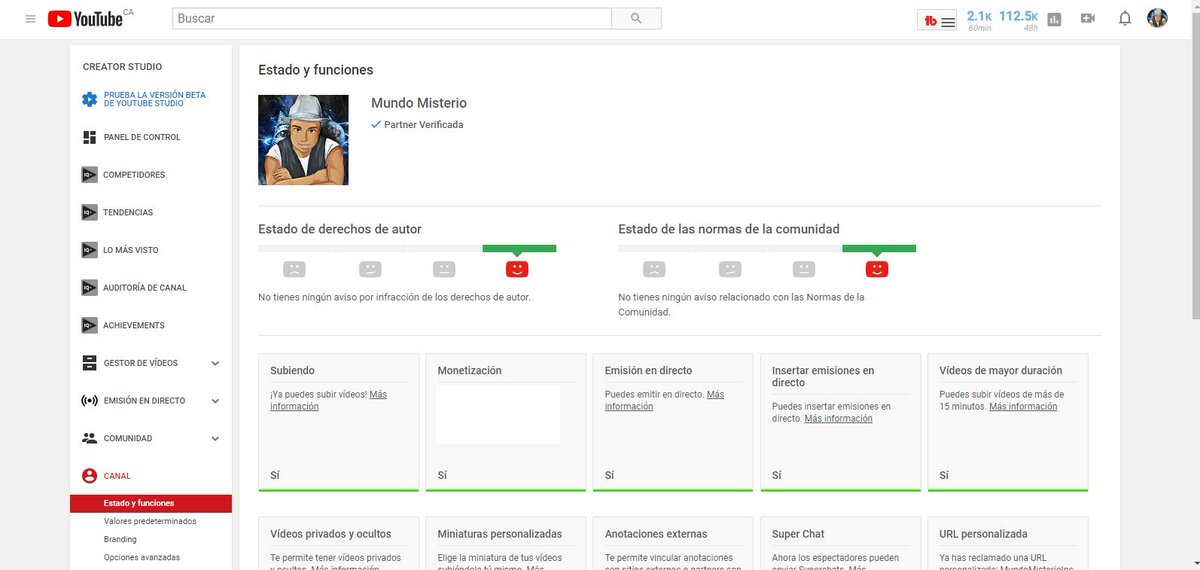Open Auditoría de canal menu item
This screenshot has width=1200, height=570.
[145, 288]
